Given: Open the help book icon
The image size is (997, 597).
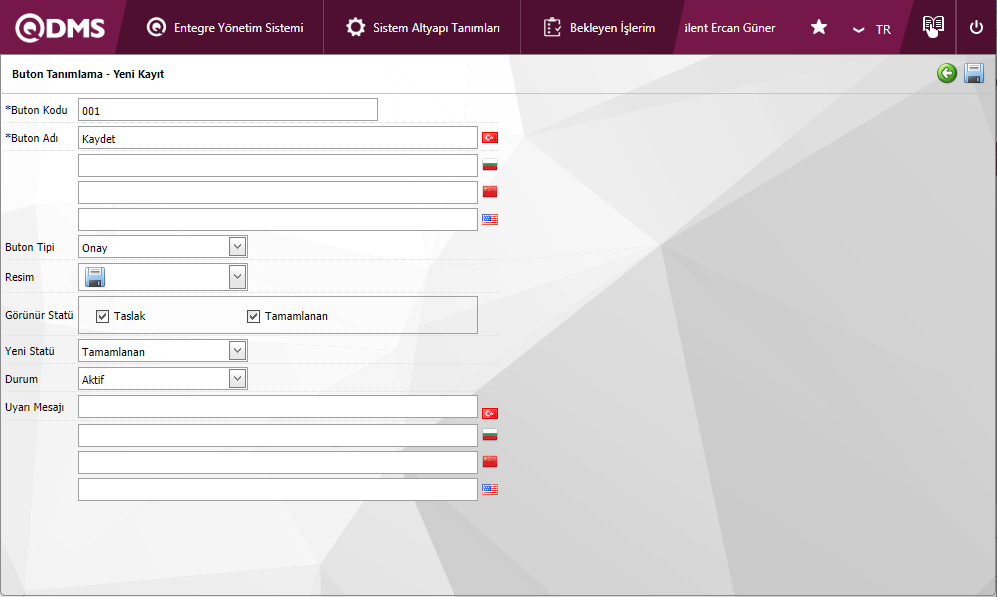Looking at the screenshot, I should click(x=933, y=26).
